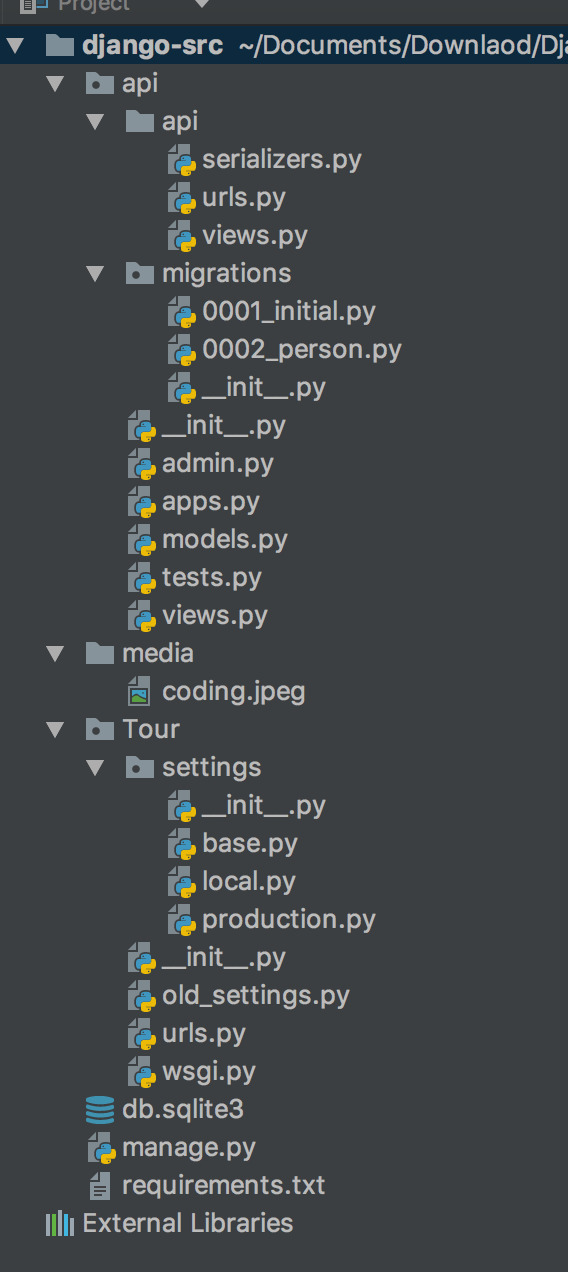Select the file name manage.py

[x=189, y=1148]
